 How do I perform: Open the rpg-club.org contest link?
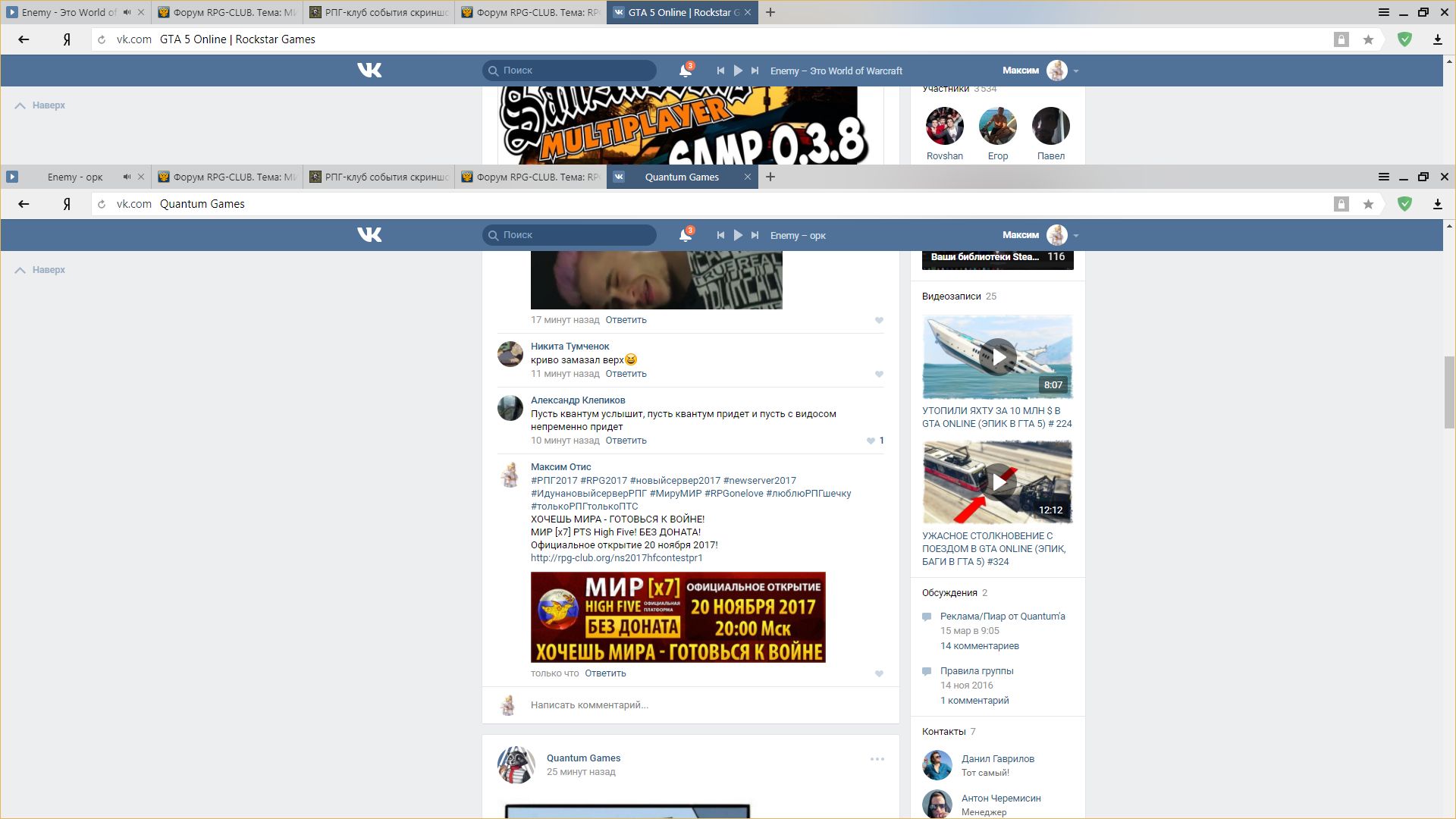coord(617,558)
